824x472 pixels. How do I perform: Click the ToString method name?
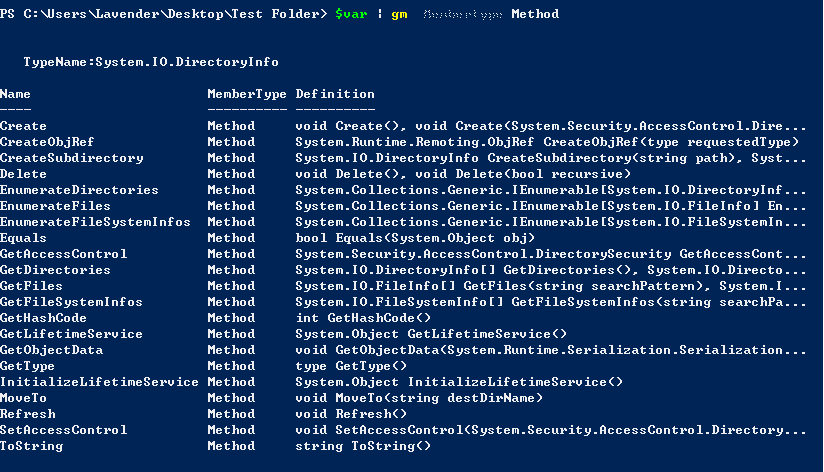(32, 446)
